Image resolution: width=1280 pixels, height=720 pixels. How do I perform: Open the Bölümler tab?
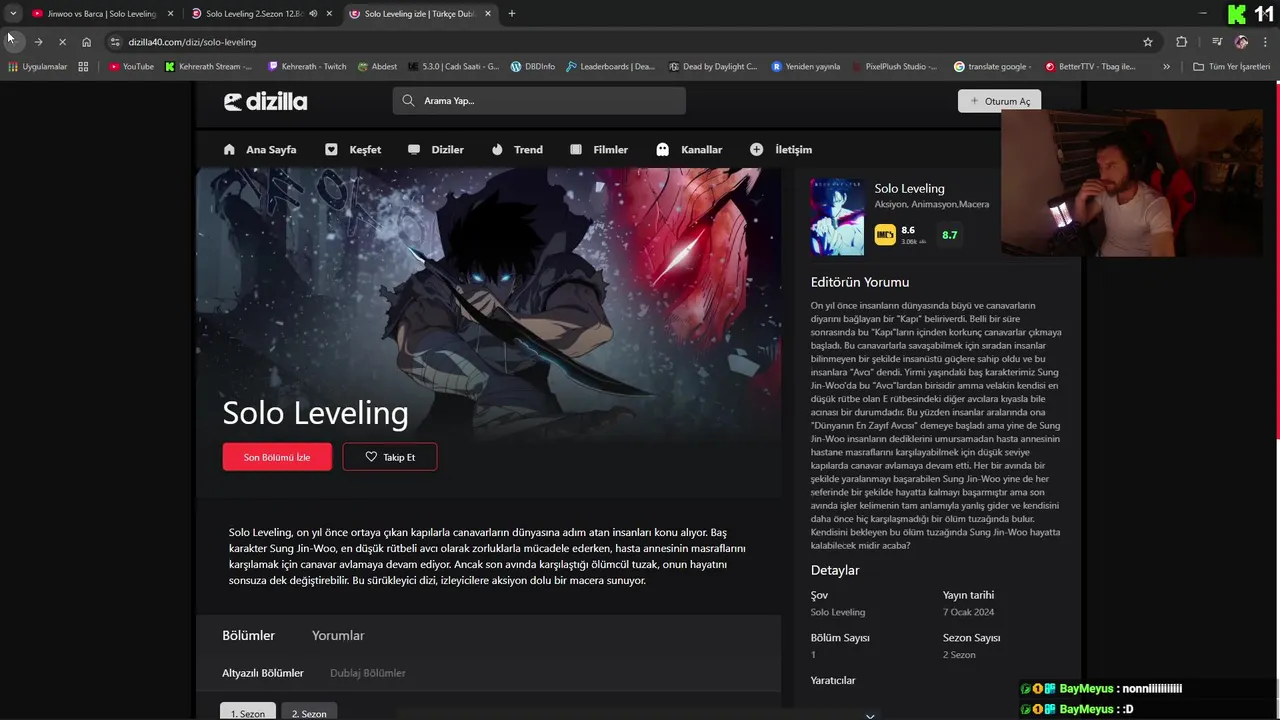248,636
